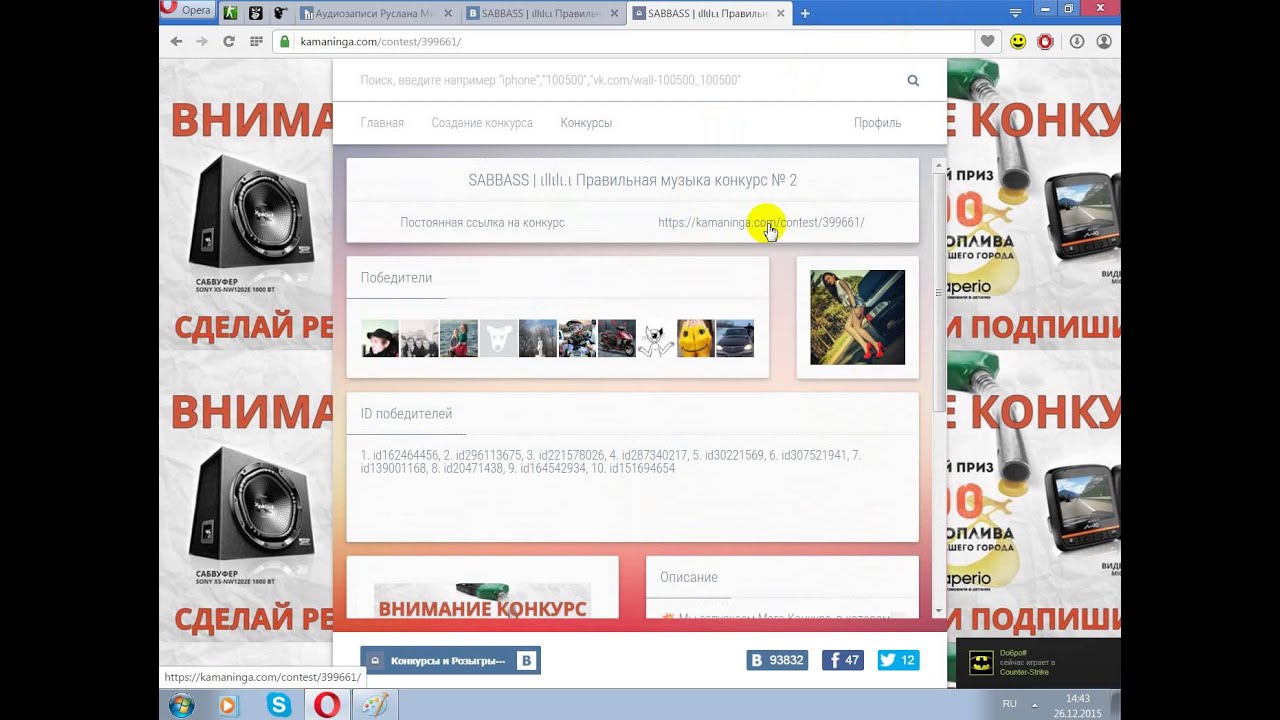Click into the site search field
1280x720 pixels.
625,80
